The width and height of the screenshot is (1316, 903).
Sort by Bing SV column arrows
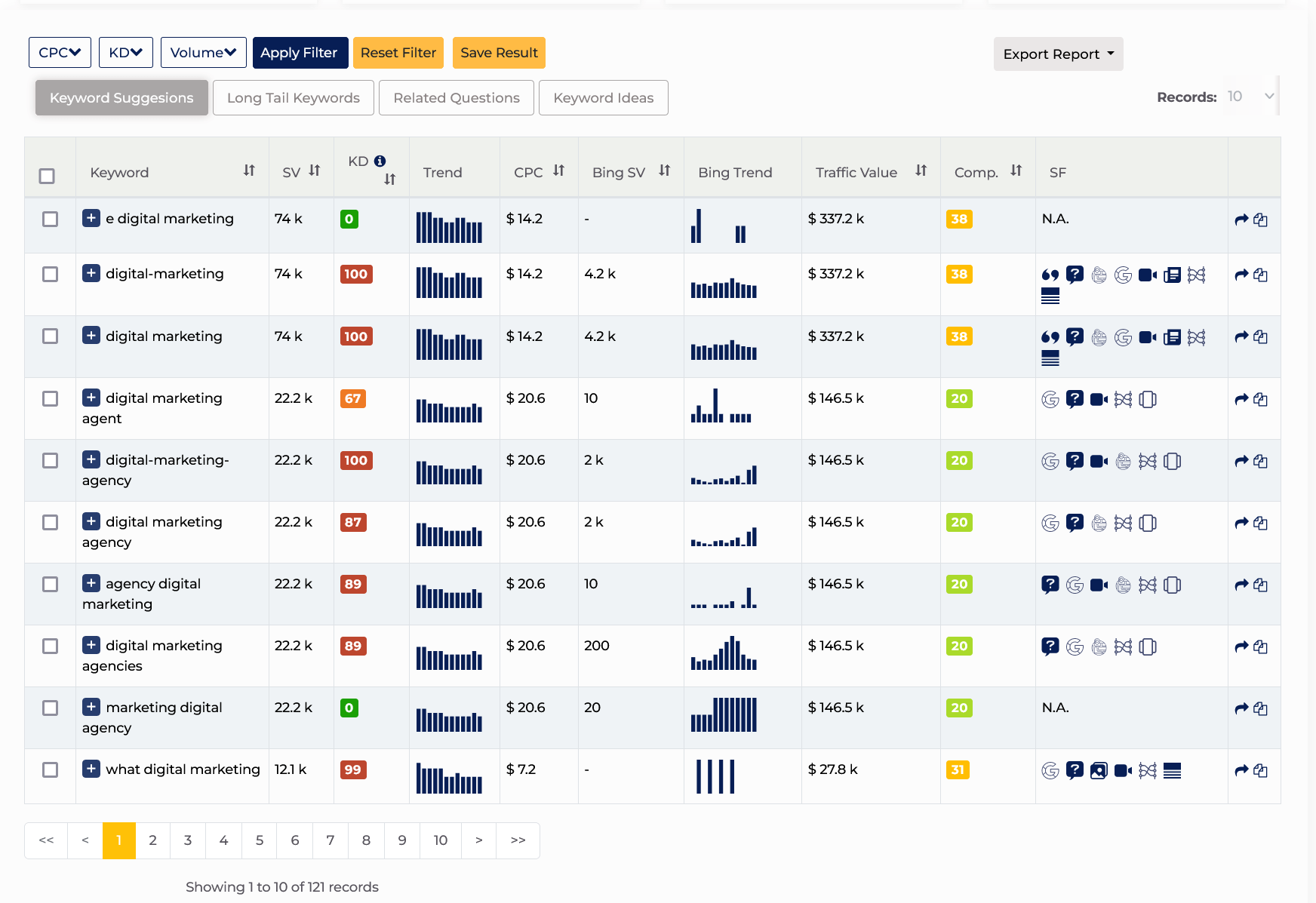pos(664,170)
